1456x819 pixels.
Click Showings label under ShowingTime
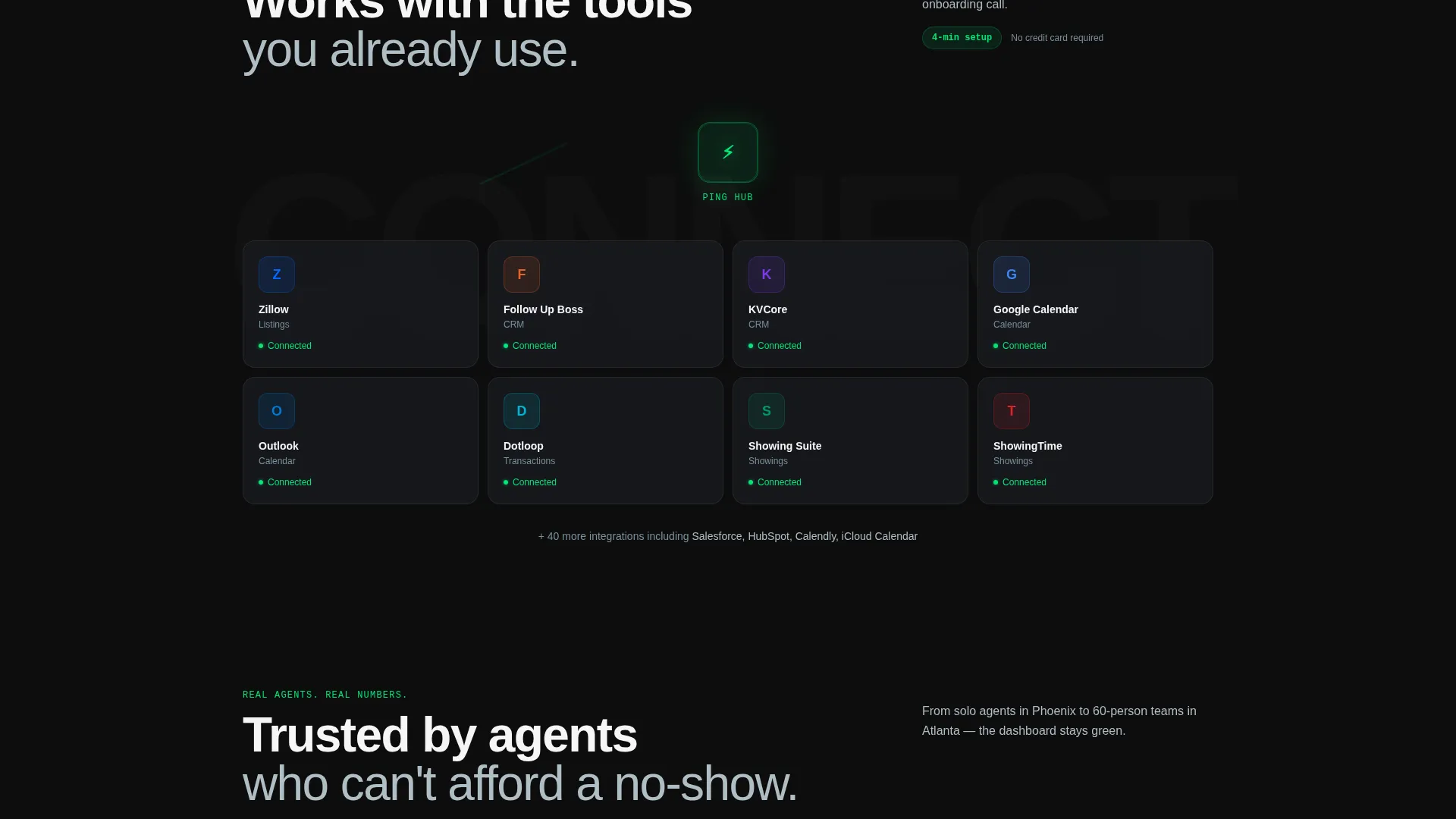point(1013,461)
